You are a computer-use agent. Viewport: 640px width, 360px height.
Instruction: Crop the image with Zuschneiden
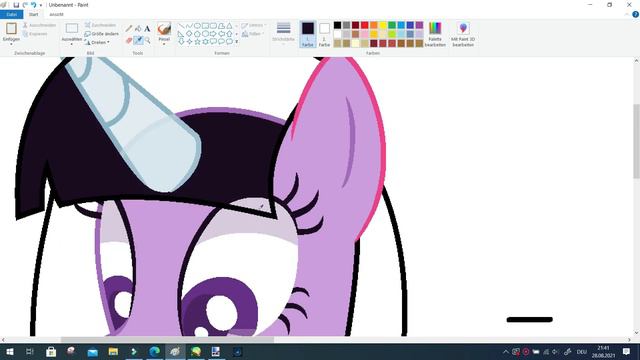click(x=100, y=25)
